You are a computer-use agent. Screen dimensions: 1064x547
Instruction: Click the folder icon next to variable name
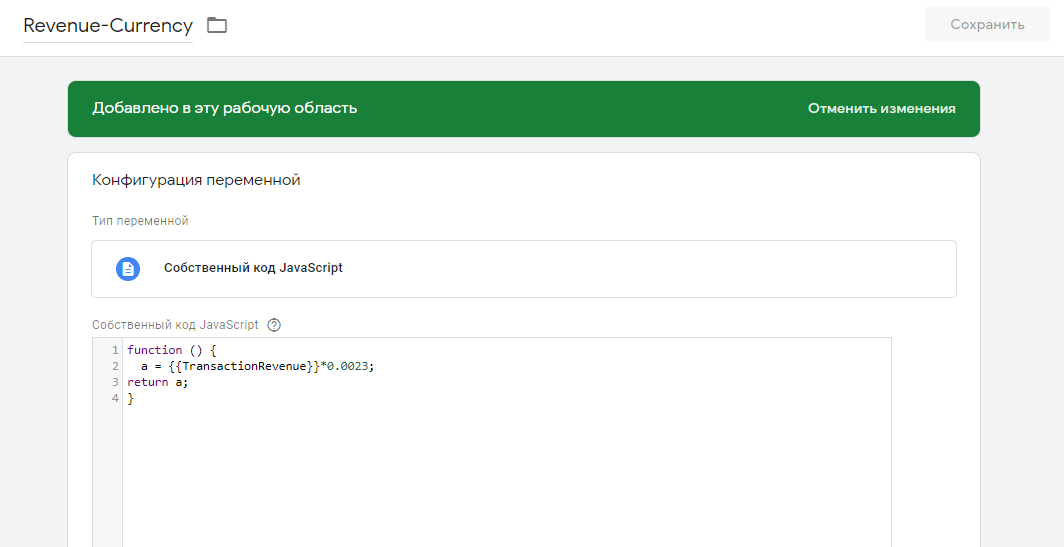click(x=216, y=25)
